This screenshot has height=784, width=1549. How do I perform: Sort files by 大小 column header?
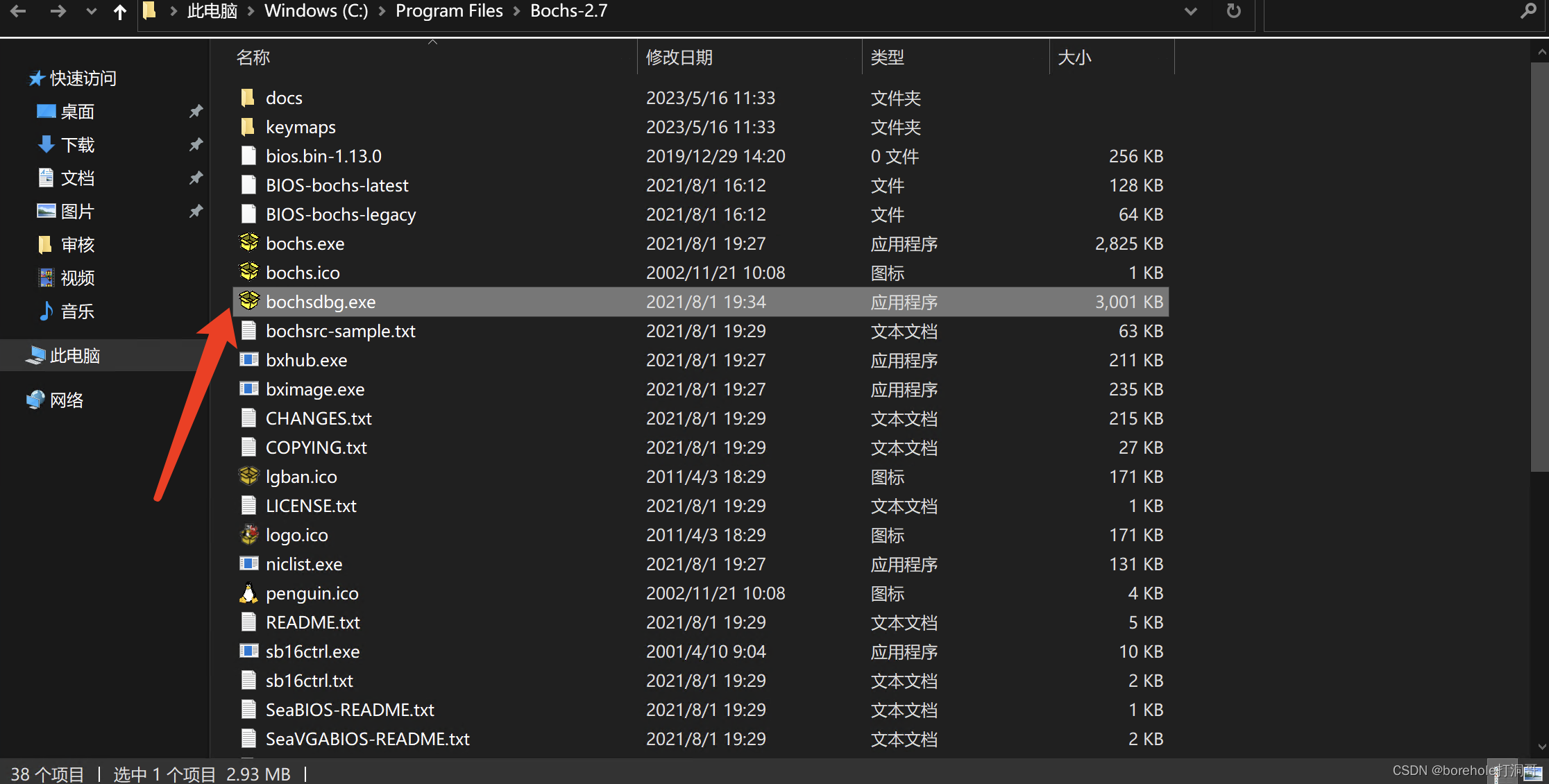(1074, 58)
